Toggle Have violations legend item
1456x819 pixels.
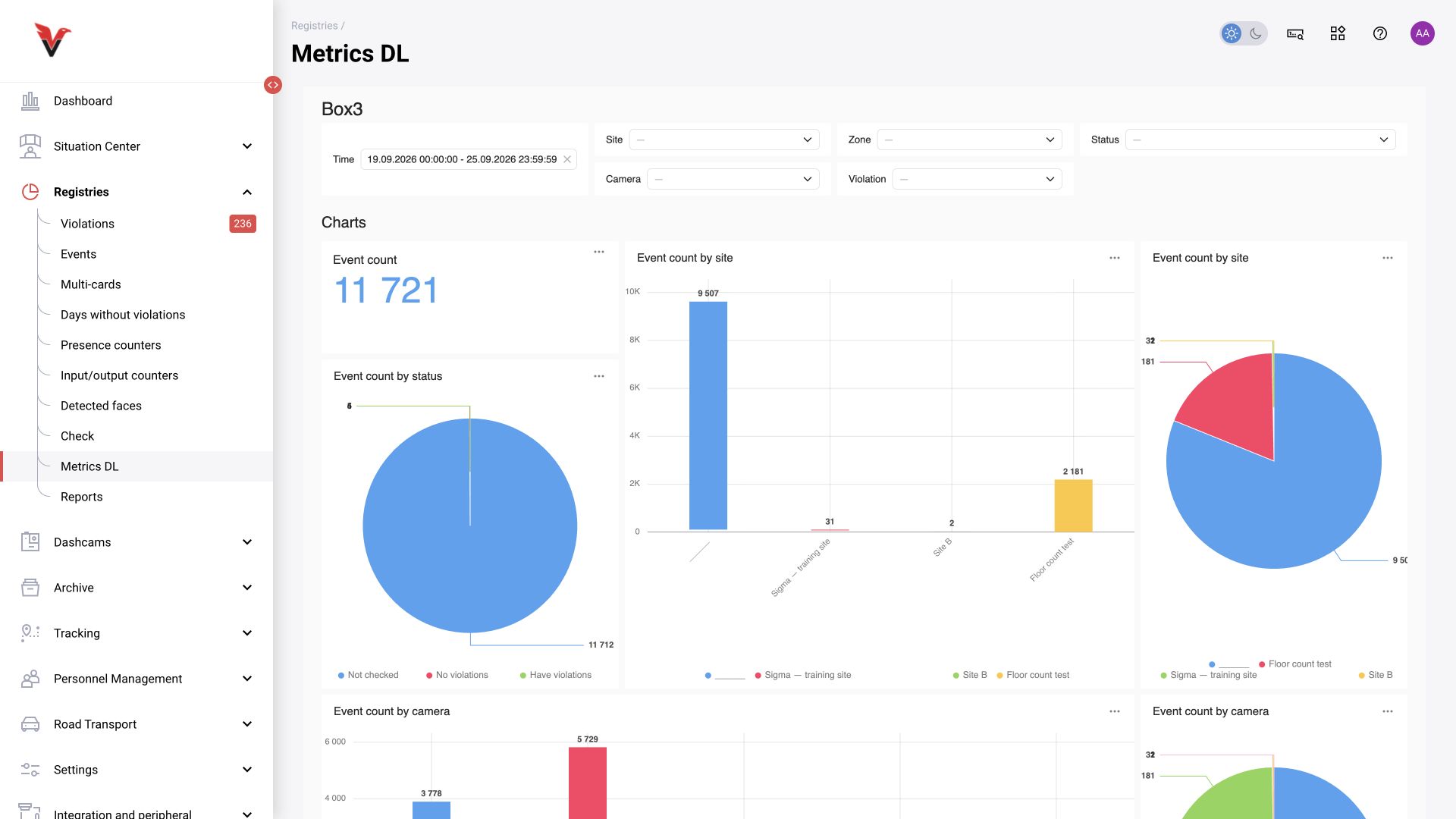click(x=555, y=675)
